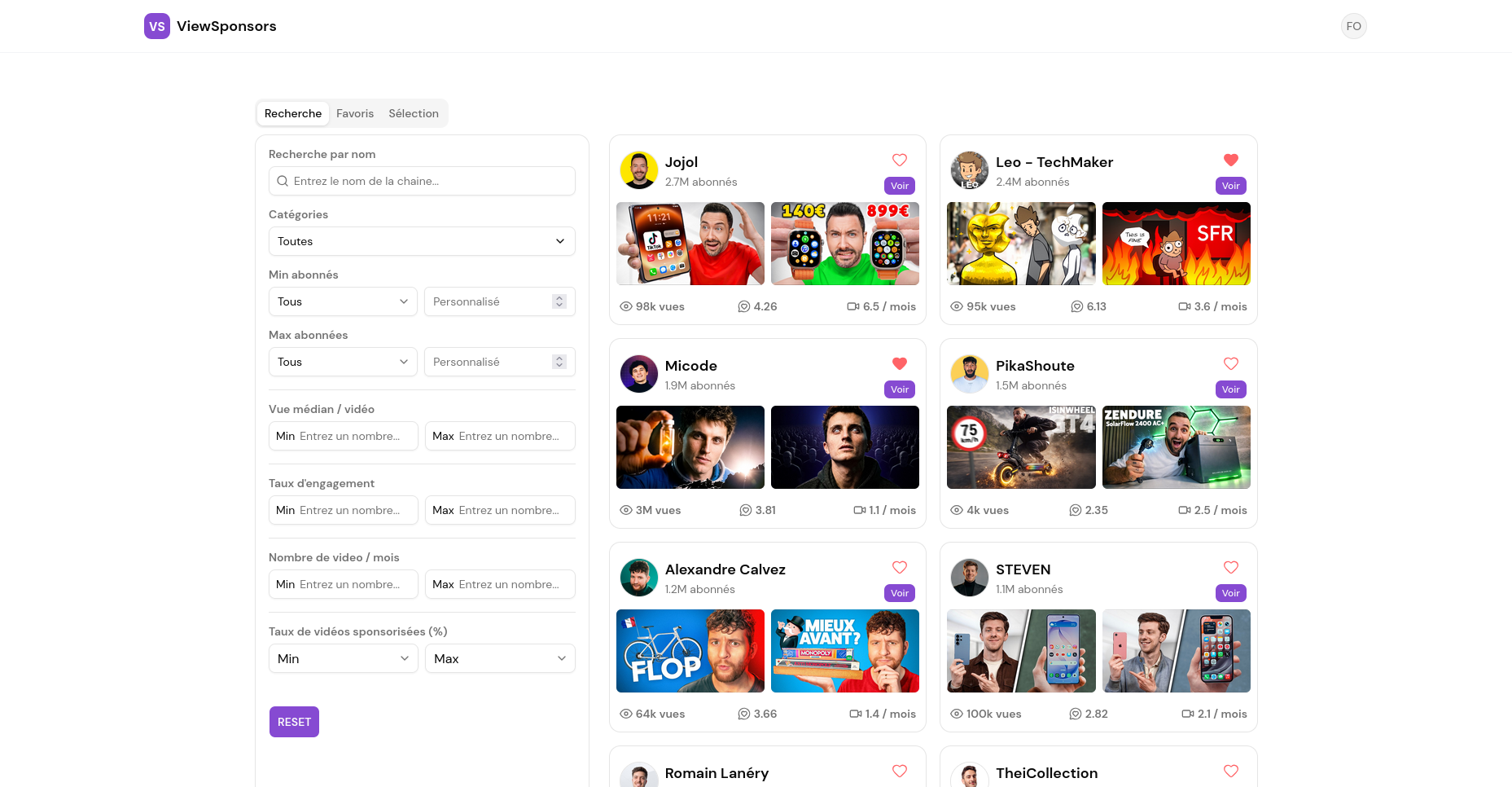Screen dimensions: 1512x787
Task: Click Jojol's channel avatar
Action: (638, 170)
